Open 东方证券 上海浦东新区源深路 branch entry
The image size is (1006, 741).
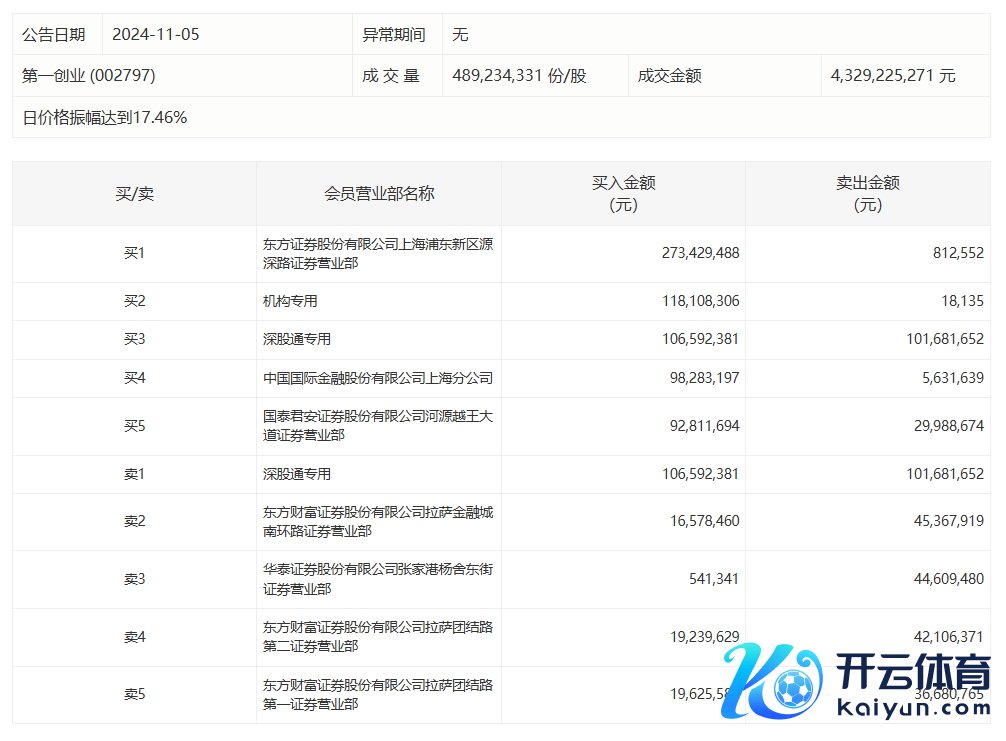click(x=378, y=254)
